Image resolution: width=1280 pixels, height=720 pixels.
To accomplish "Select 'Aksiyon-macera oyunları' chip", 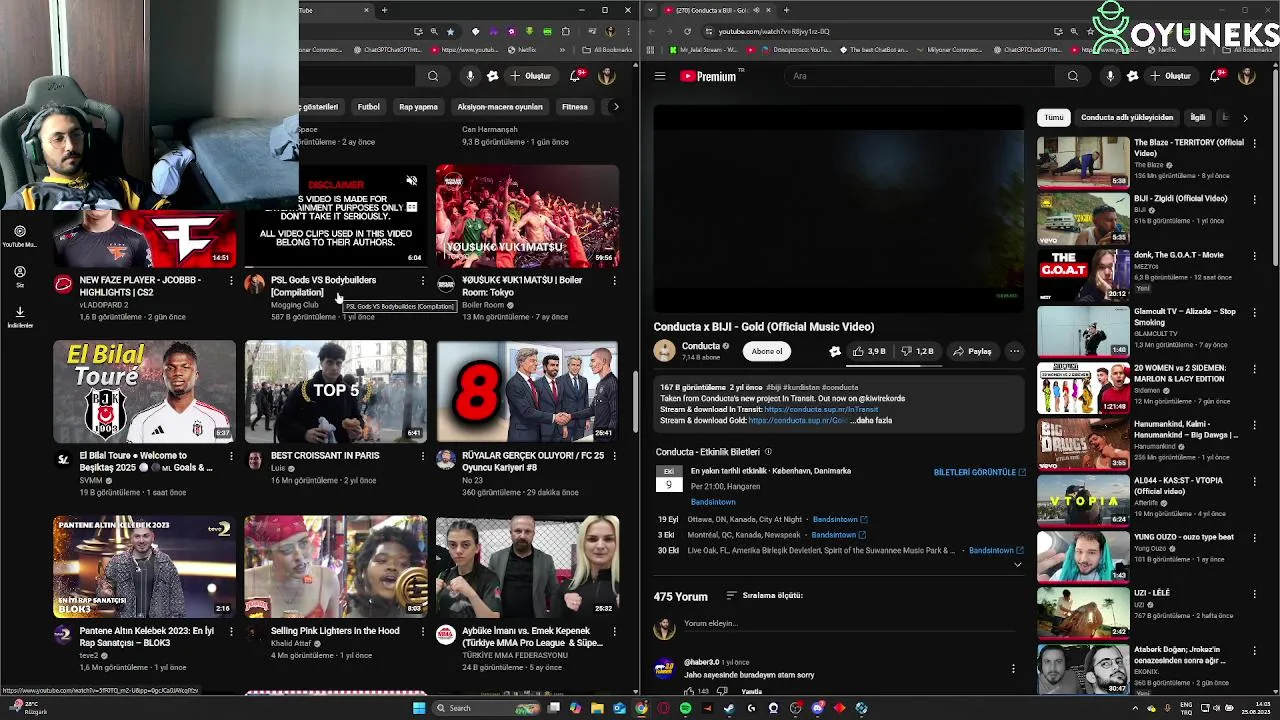I will (x=500, y=107).
